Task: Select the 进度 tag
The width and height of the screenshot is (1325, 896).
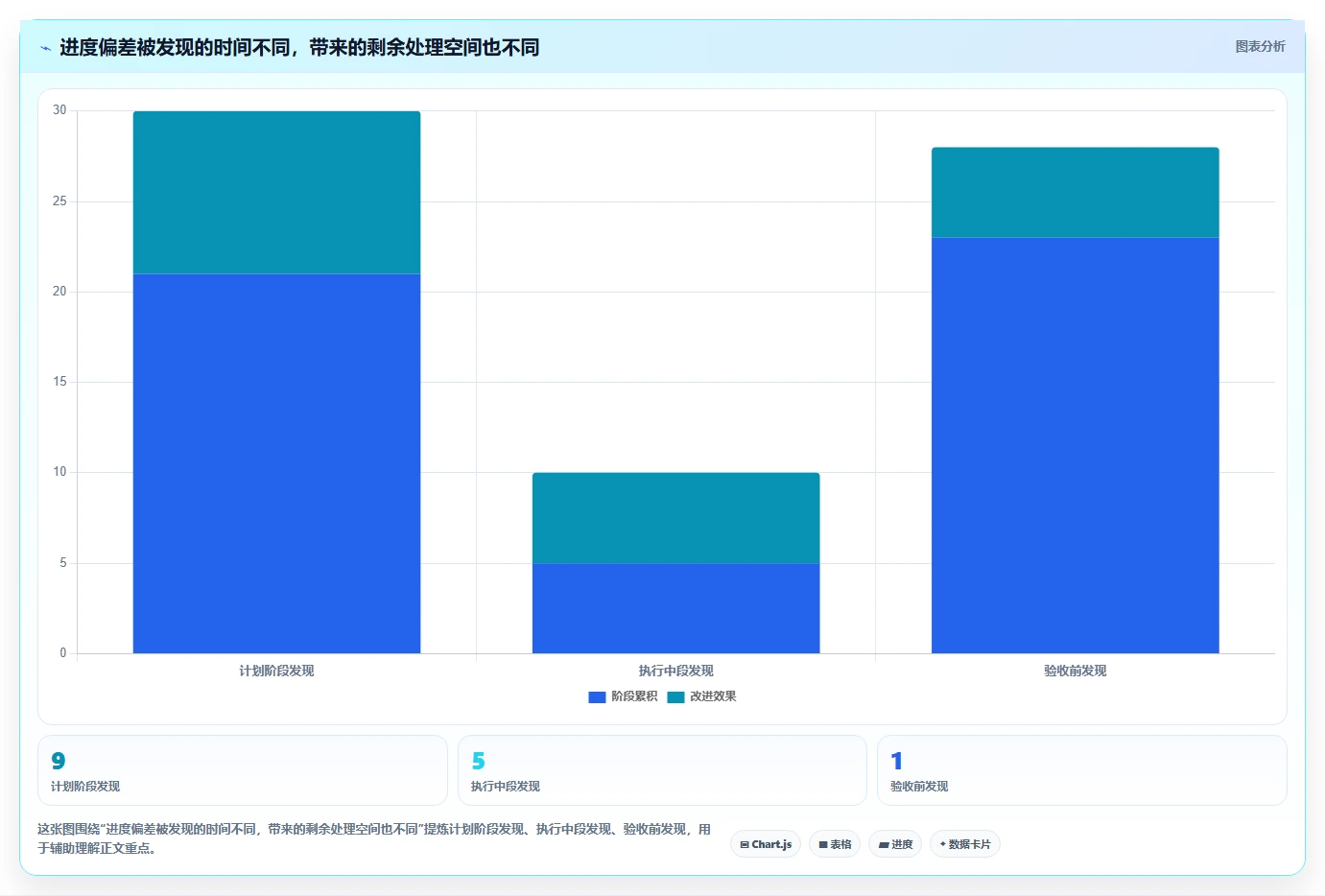Action: pyautogui.click(x=895, y=844)
